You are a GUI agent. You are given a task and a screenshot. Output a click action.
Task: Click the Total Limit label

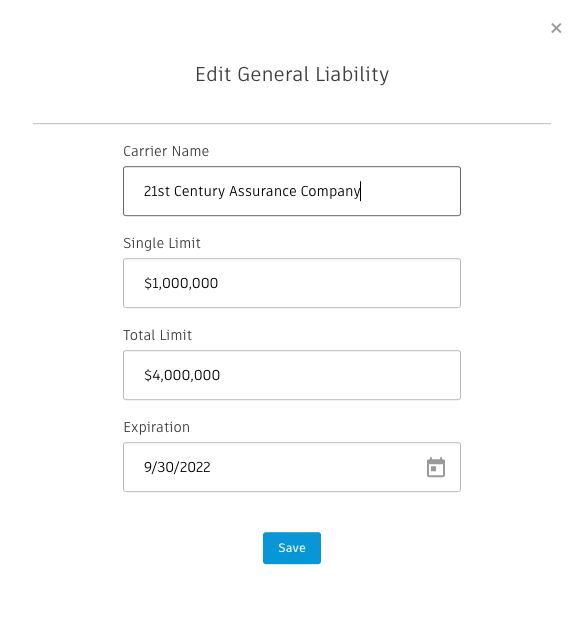click(x=158, y=335)
